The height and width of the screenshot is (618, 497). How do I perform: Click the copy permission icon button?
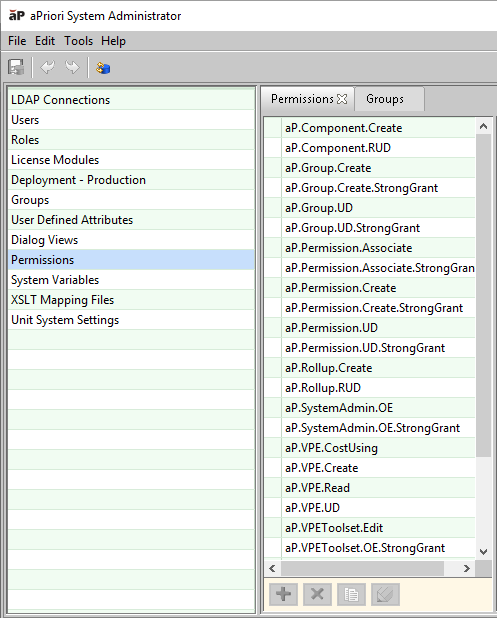pyautogui.click(x=351, y=594)
